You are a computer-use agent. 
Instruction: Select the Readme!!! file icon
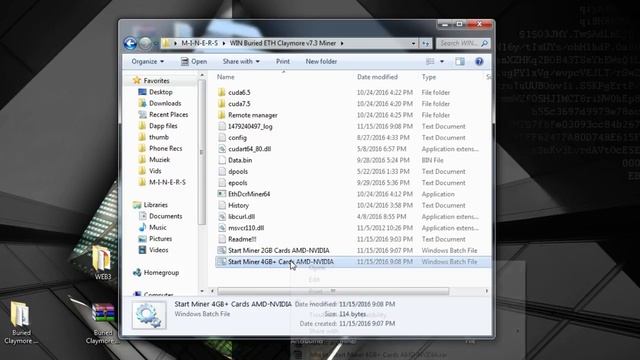pyautogui.click(x=222, y=239)
